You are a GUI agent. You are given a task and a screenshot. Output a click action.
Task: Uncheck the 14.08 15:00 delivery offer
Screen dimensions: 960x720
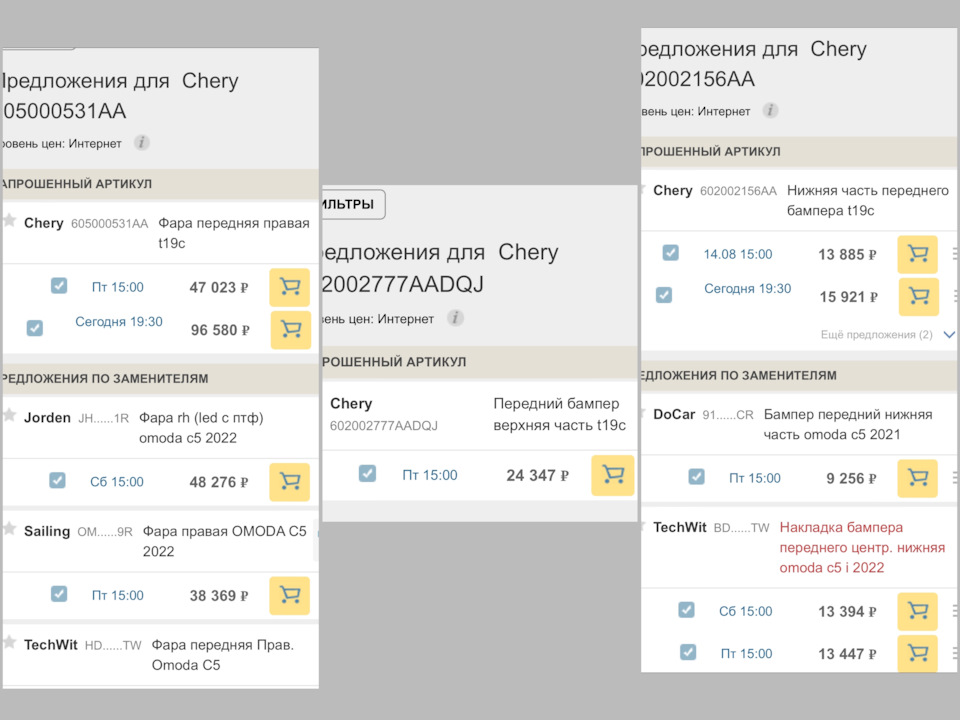pyautogui.click(x=670, y=253)
